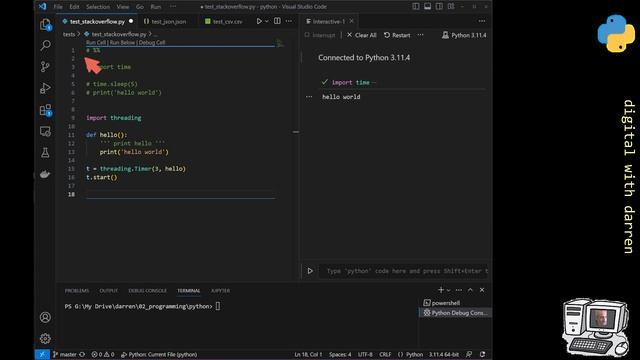Open terminal panel more actions ellipsis
The width and height of the screenshot is (640, 360).
click(459, 290)
